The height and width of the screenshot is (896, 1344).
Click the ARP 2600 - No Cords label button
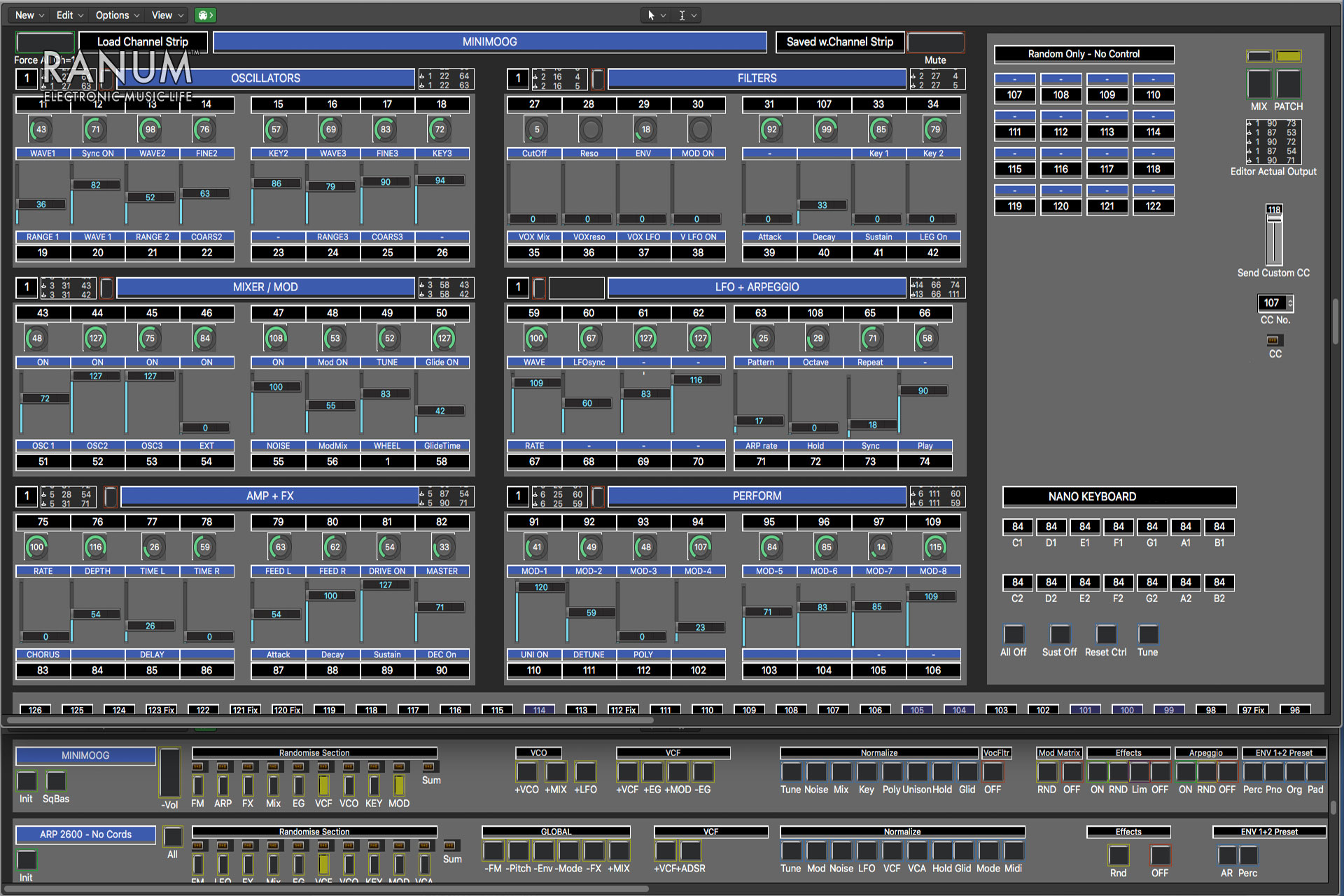tap(85, 834)
